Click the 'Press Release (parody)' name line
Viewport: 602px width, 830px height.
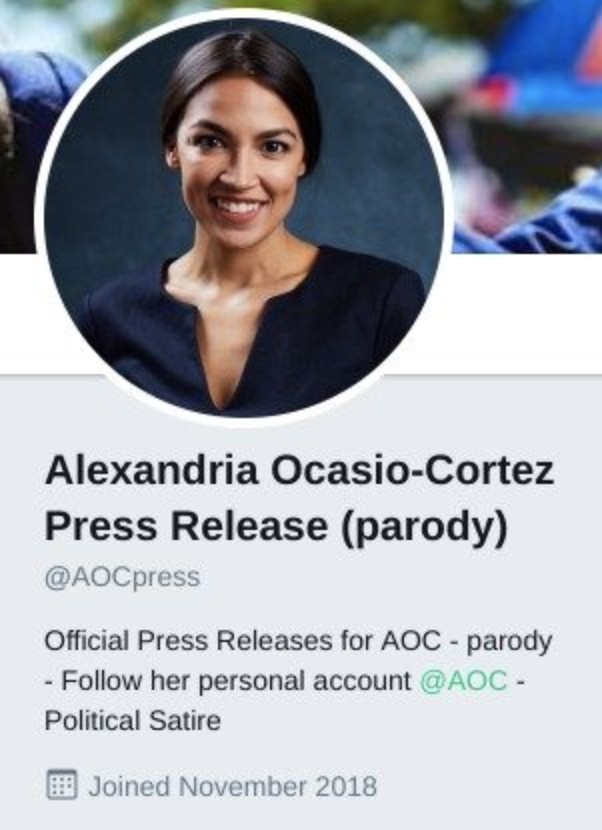(x=276, y=527)
